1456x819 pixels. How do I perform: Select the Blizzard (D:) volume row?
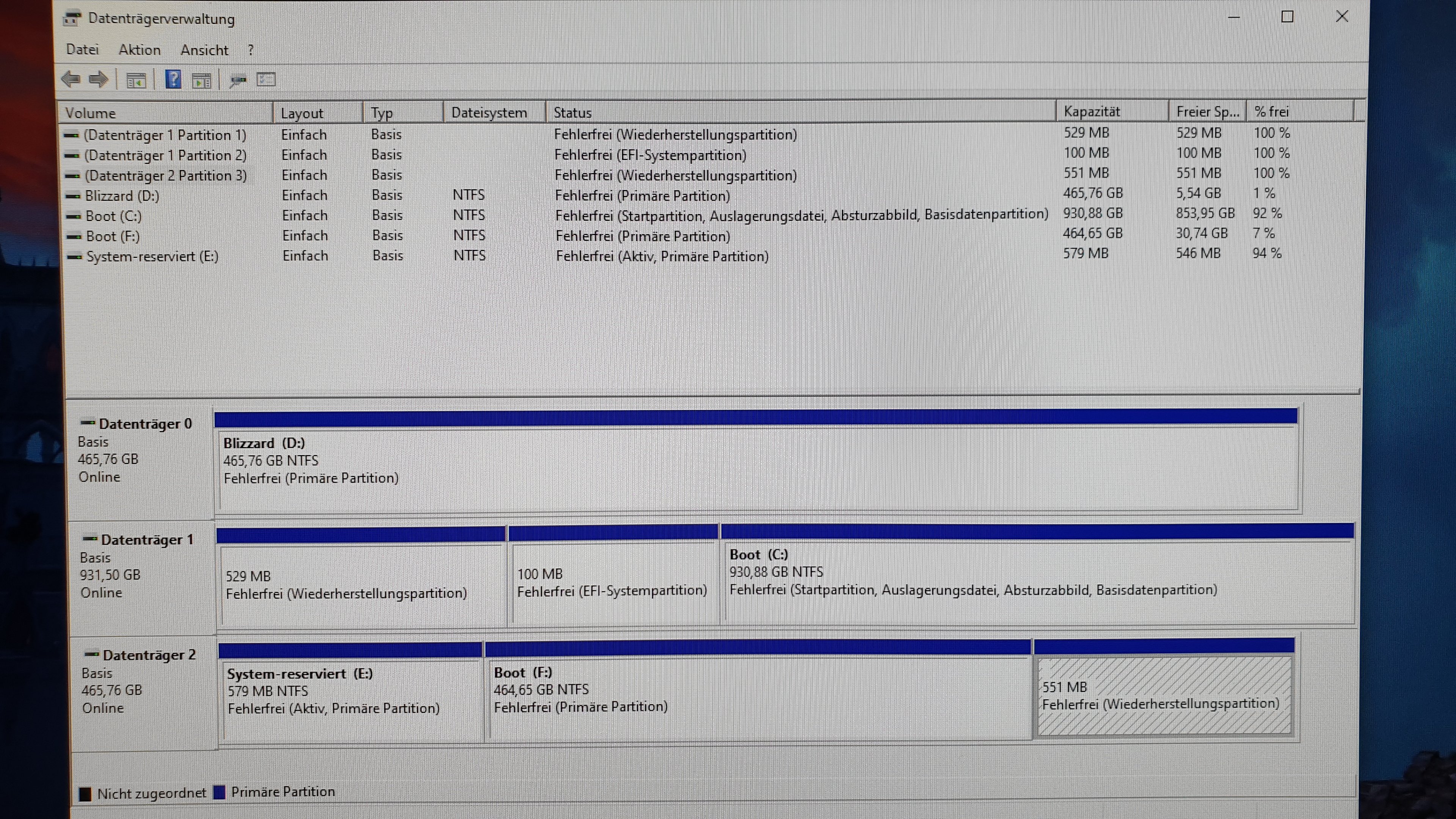point(122,196)
